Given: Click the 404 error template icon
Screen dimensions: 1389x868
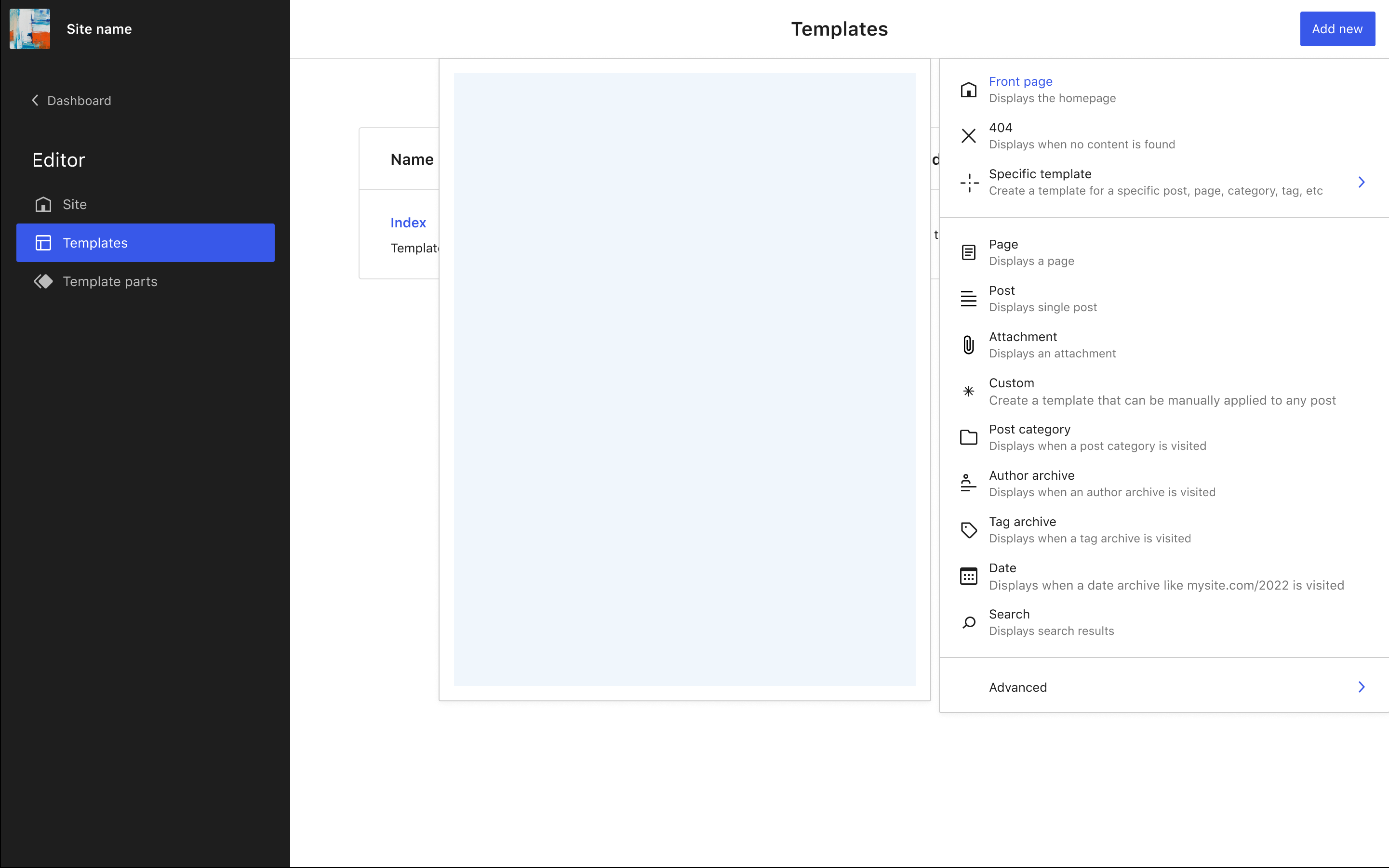Looking at the screenshot, I should click(x=968, y=135).
